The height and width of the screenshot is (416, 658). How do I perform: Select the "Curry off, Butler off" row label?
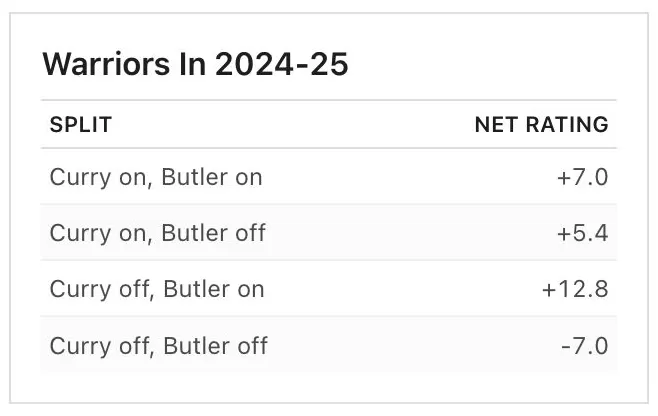[x=159, y=346]
